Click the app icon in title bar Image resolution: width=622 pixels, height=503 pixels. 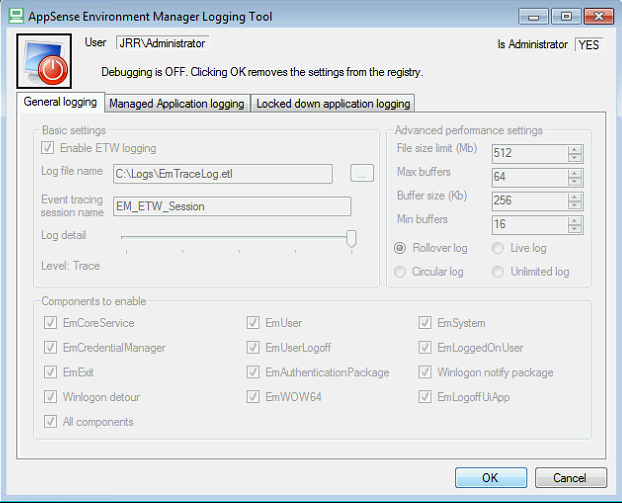[16, 16]
